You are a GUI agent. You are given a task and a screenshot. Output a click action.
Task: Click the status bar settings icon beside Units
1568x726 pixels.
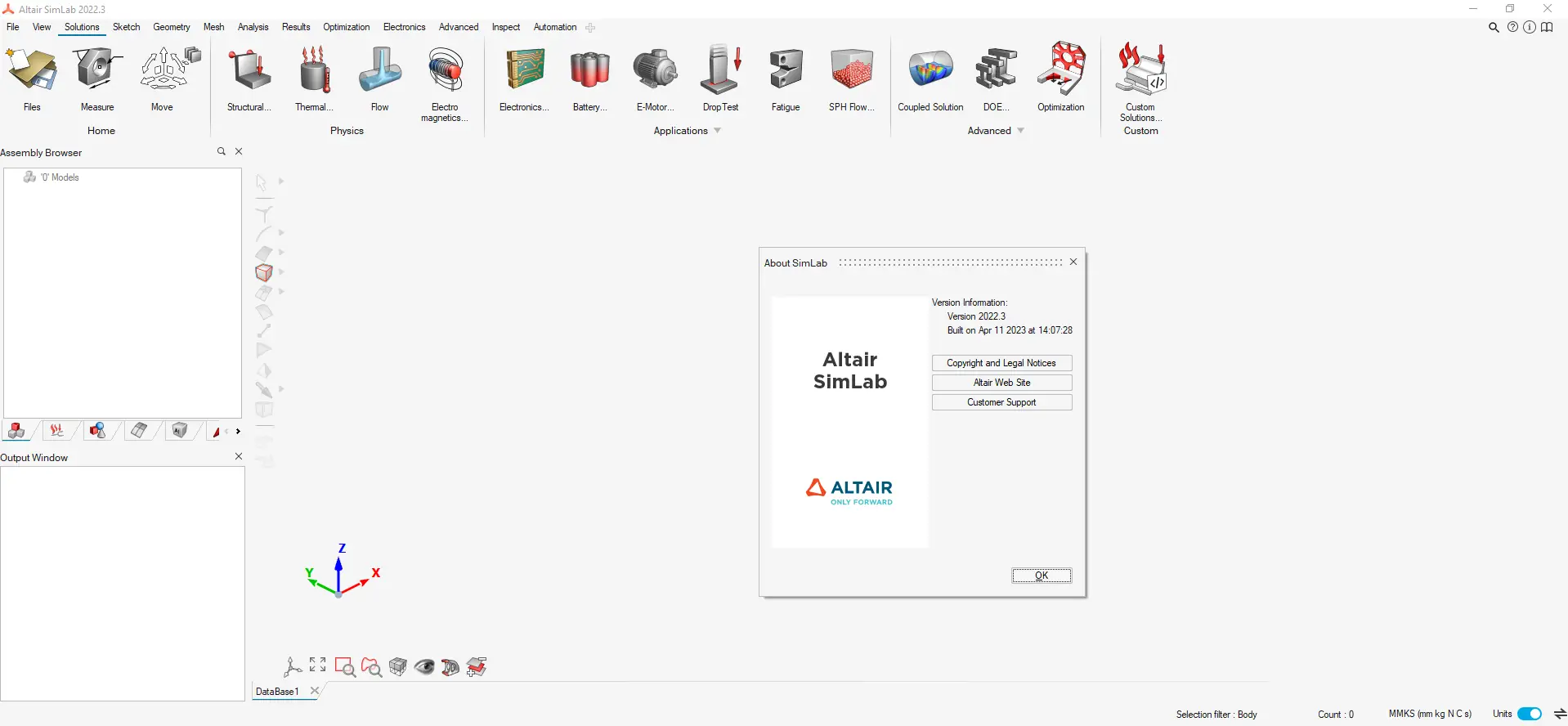(x=1560, y=714)
